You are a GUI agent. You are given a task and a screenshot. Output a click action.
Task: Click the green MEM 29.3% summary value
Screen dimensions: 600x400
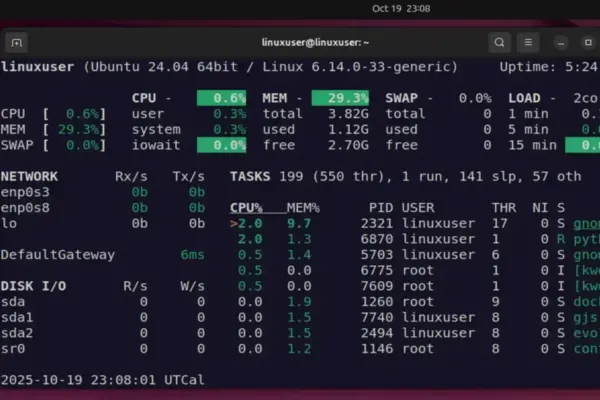340,98
